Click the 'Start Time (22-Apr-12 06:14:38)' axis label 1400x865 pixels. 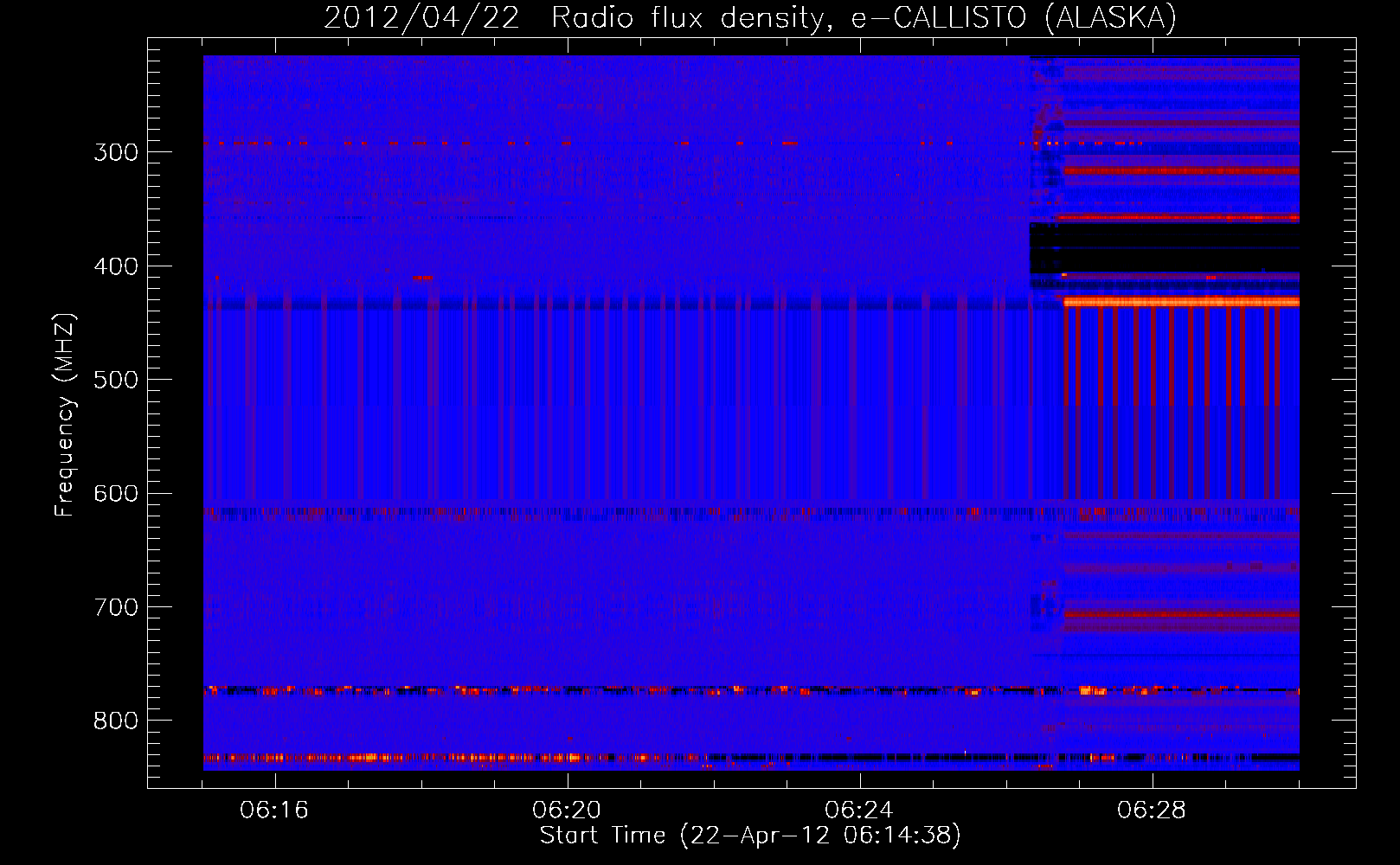pos(750,836)
